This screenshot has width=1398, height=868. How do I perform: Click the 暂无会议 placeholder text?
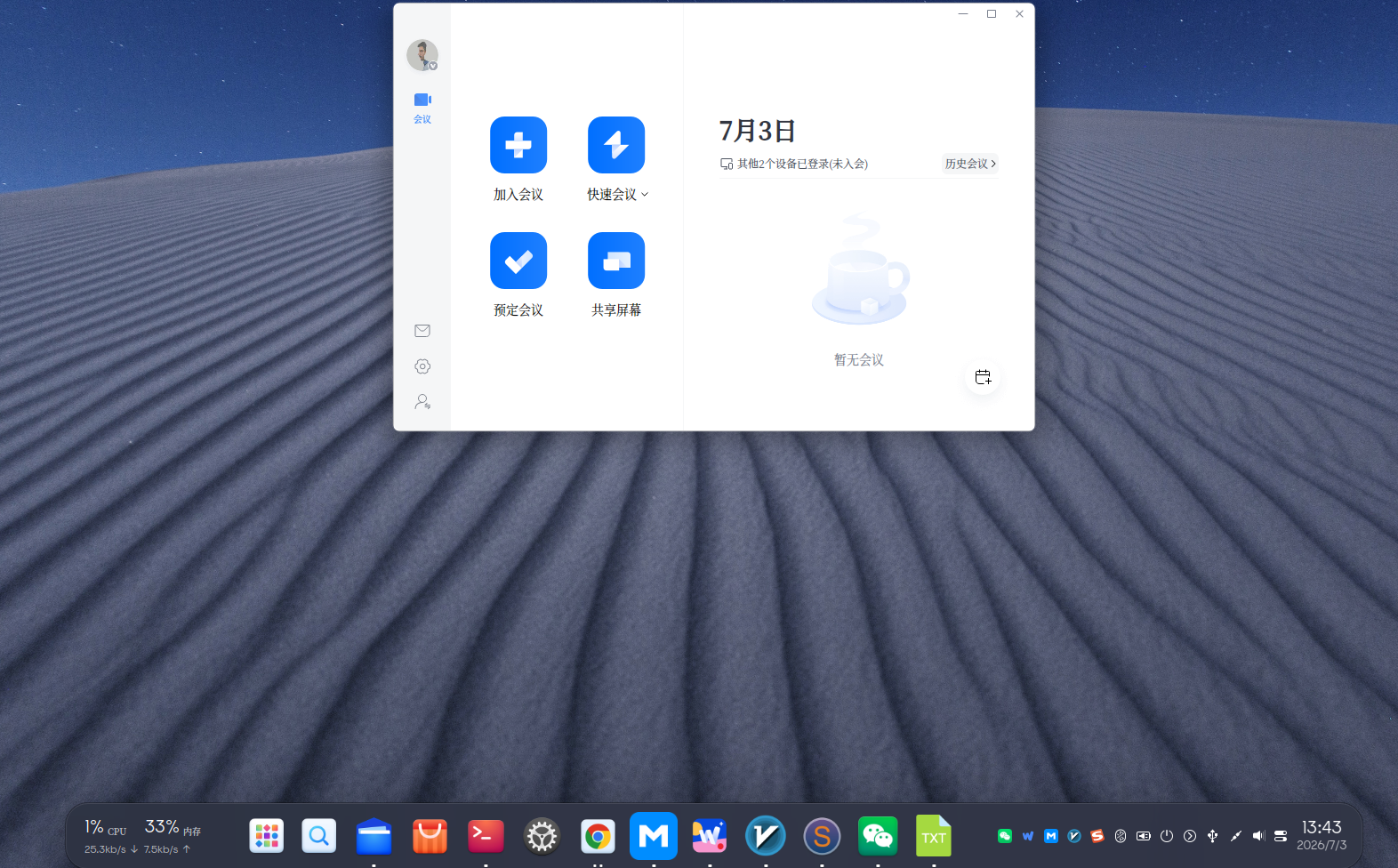(859, 360)
